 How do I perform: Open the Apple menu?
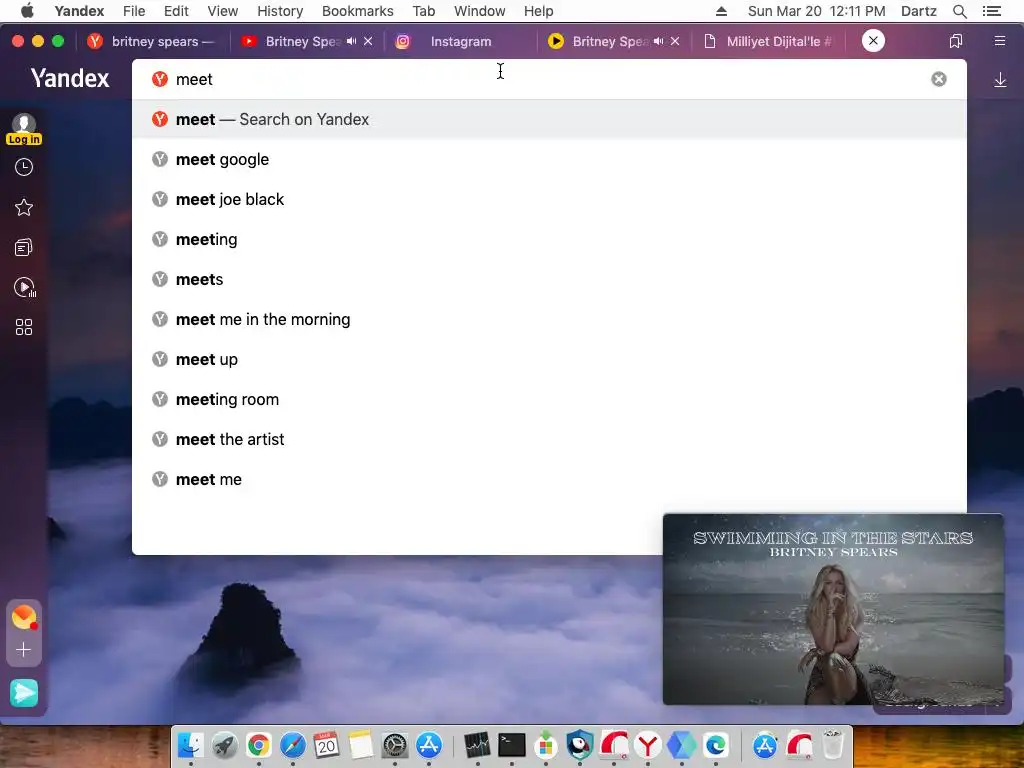pyautogui.click(x=27, y=11)
